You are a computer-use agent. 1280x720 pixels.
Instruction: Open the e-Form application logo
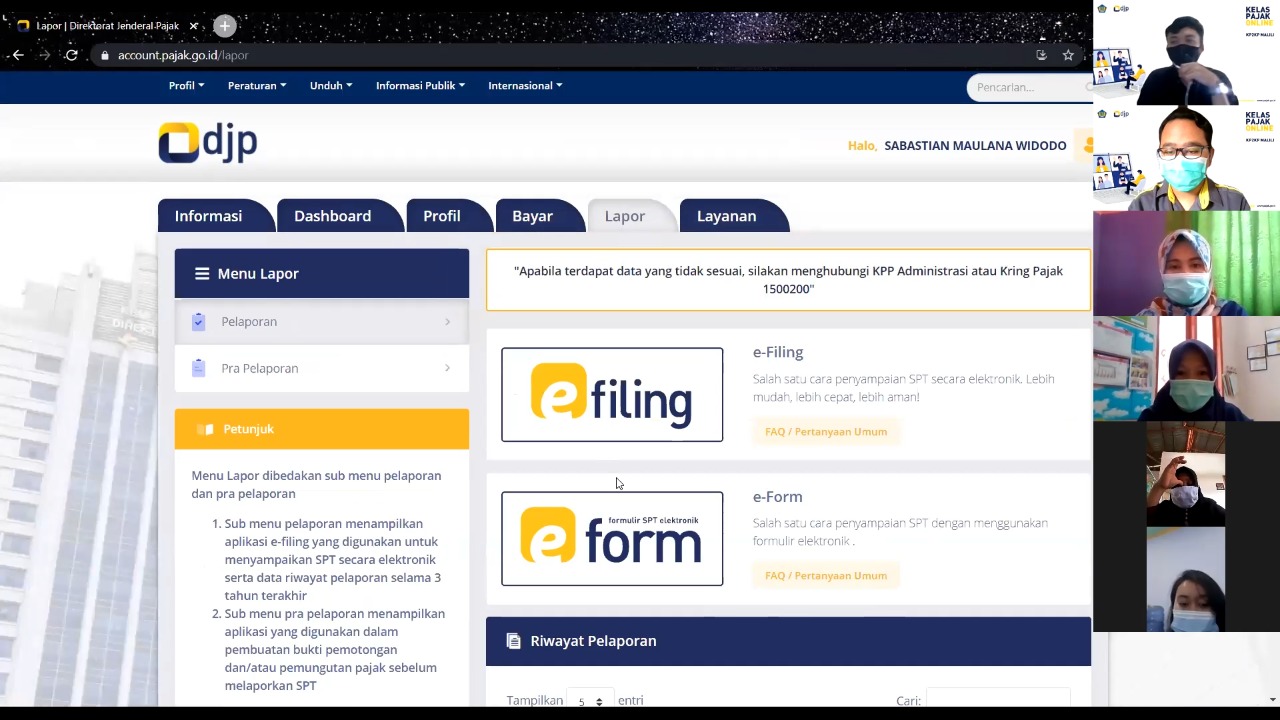[611, 539]
